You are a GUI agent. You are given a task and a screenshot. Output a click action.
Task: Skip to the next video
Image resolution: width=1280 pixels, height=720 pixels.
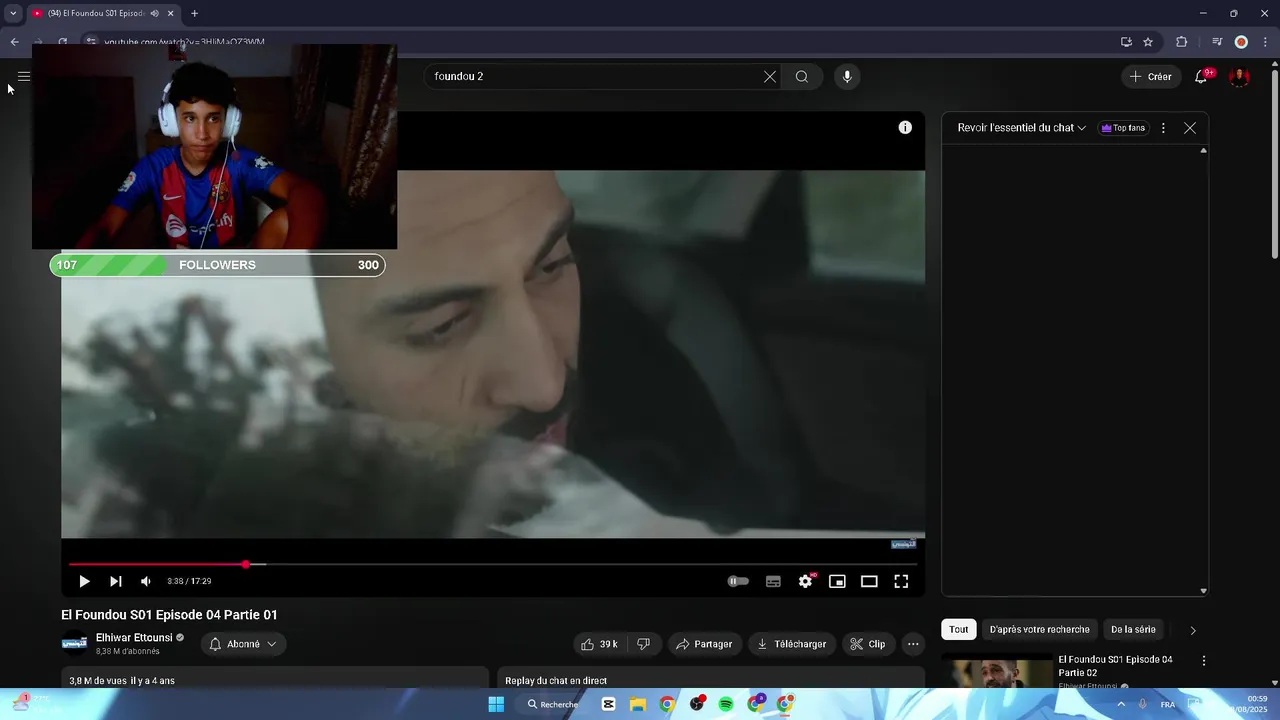(x=116, y=581)
